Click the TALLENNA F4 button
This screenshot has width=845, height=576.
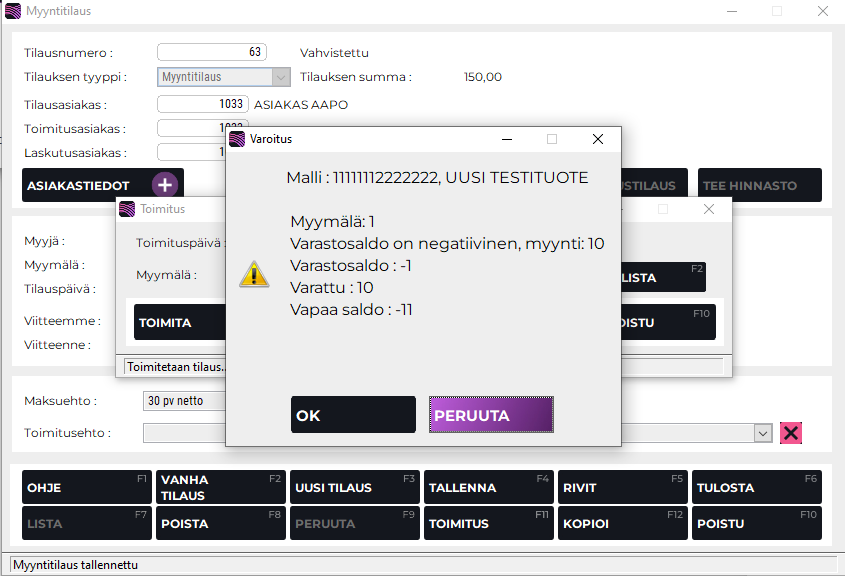[x=488, y=488]
